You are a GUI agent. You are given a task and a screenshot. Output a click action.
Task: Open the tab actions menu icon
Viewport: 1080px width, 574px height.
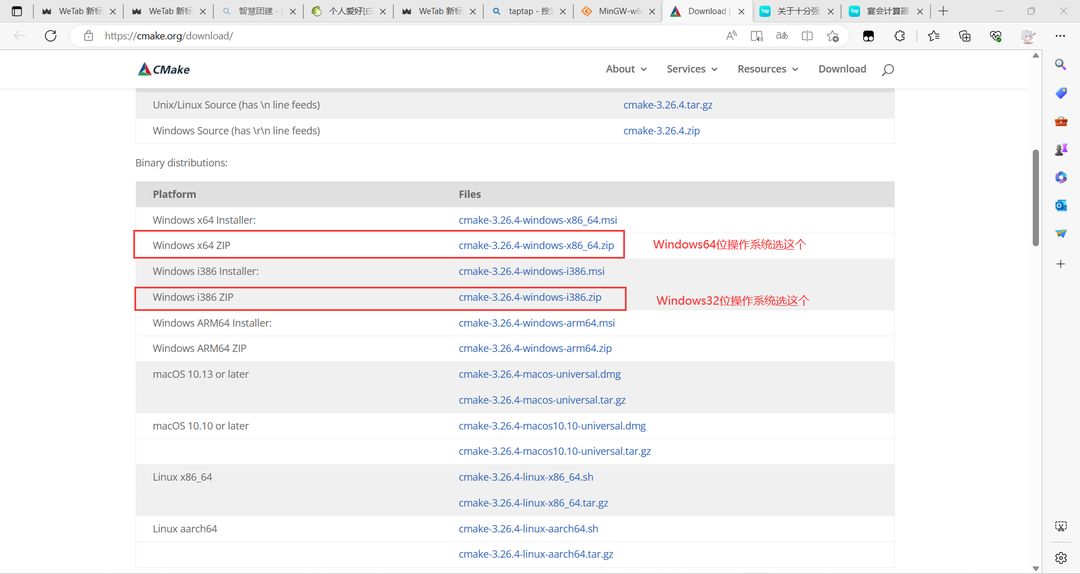point(17,11)
